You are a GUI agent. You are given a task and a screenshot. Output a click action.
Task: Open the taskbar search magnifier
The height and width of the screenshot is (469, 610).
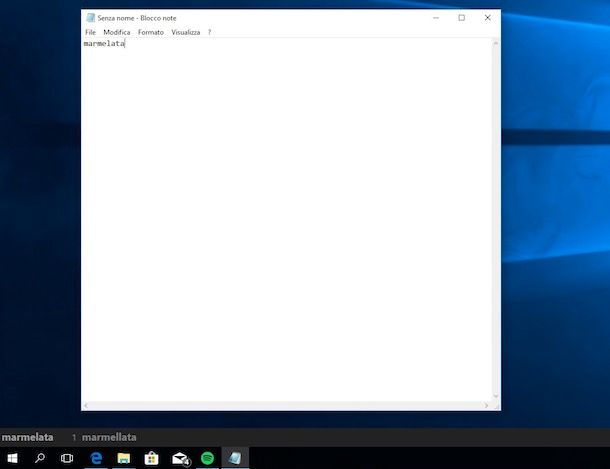(x=40, y=458)
